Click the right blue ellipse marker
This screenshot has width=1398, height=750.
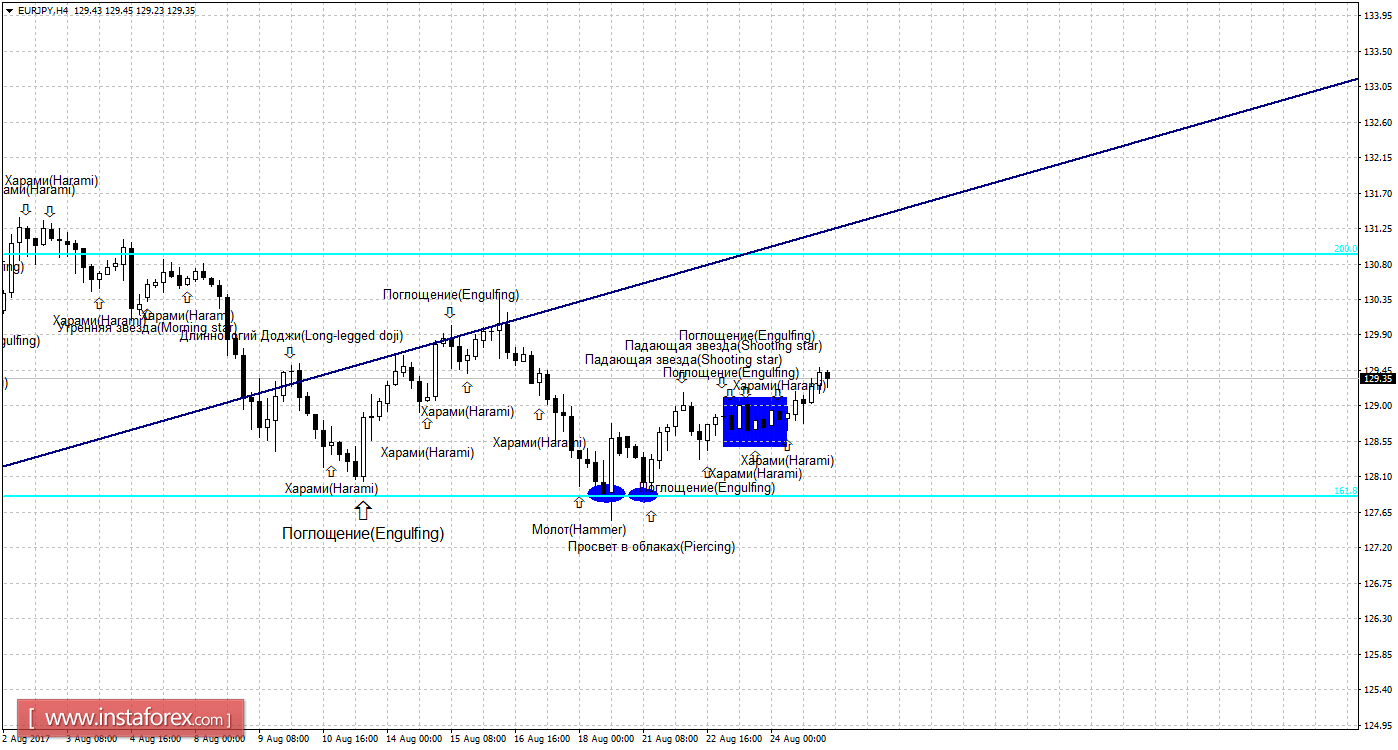point(643,493)
